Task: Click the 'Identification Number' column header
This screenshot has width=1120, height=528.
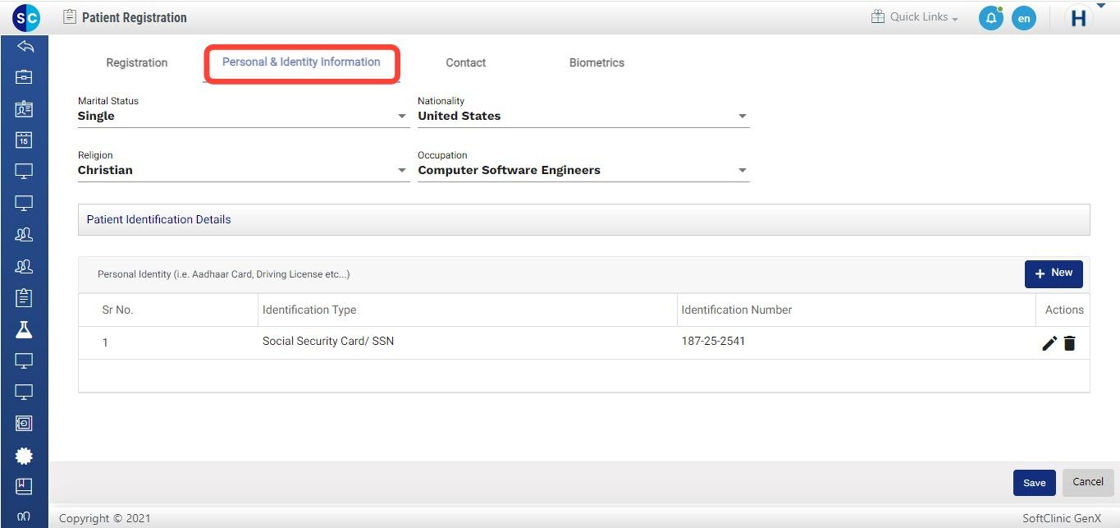Action: [x=736, y=310]
